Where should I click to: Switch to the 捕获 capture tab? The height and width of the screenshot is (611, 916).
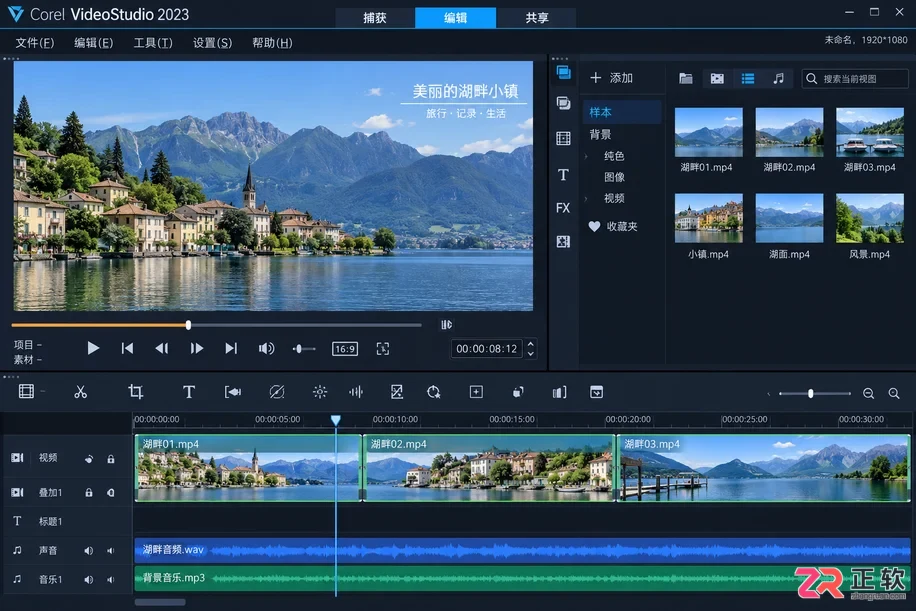click(375, 18)
